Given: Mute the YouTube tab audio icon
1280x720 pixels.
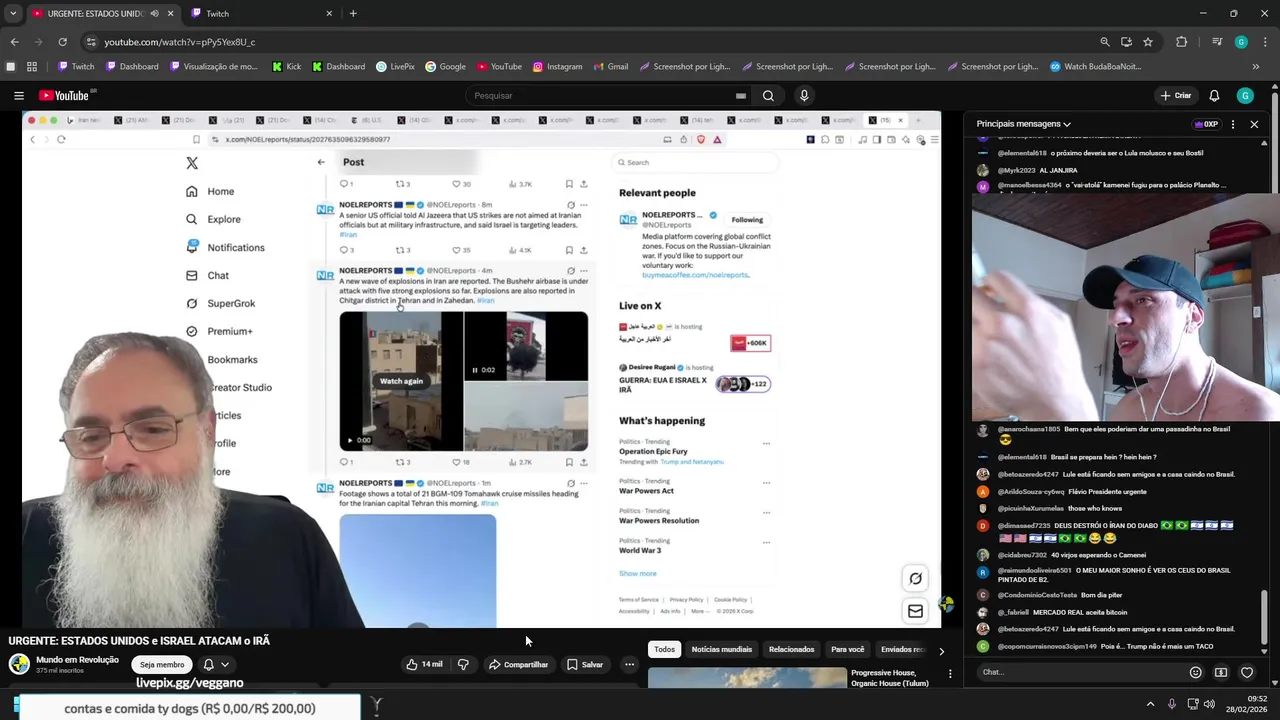Looking at the screenshot, I should (154, 14).
